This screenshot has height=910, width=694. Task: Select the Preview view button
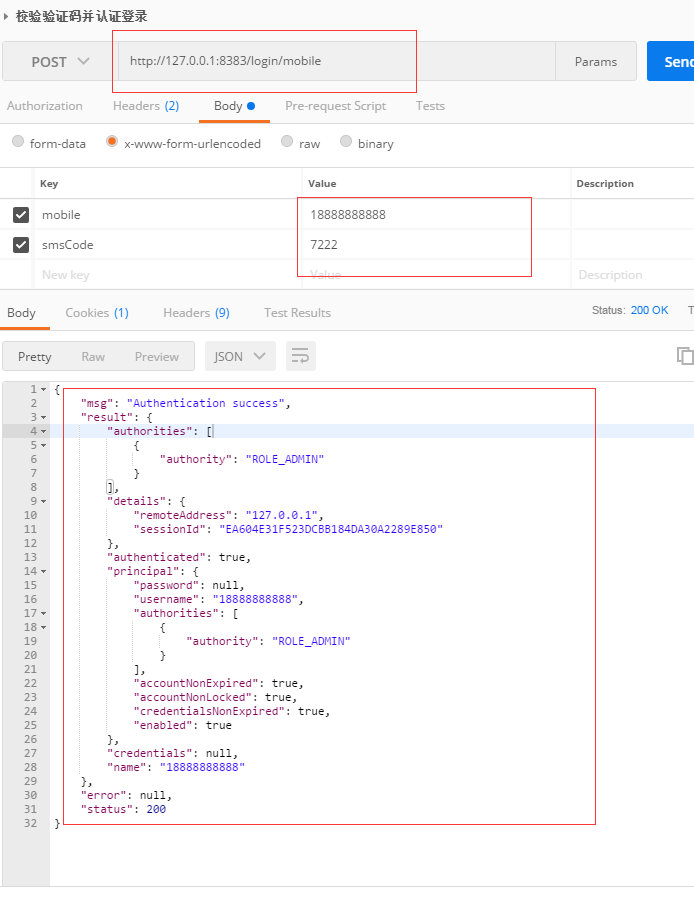pos(157,356)
